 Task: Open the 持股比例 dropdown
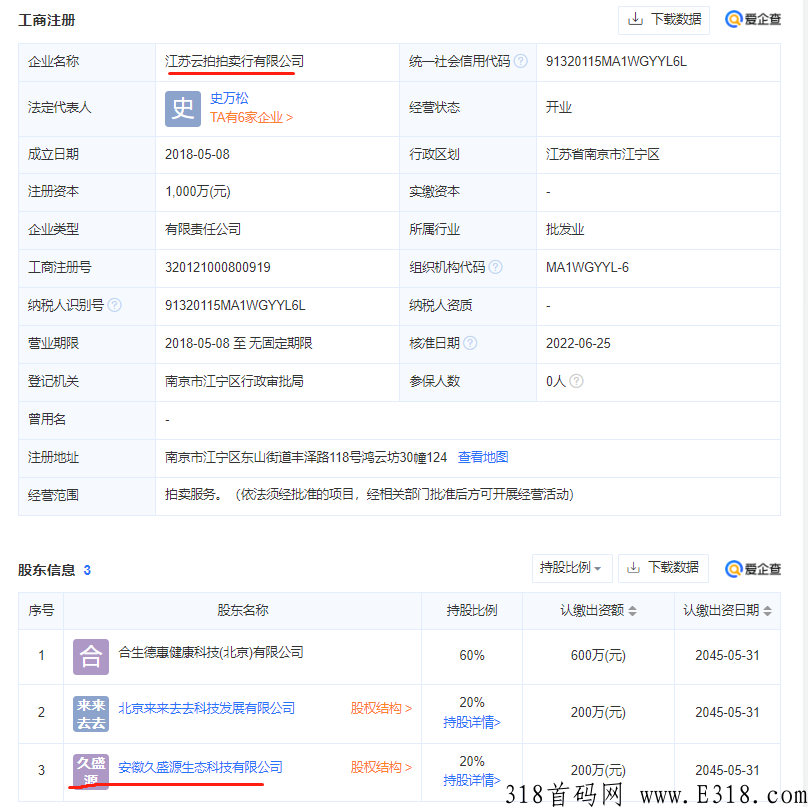[571, 568]
